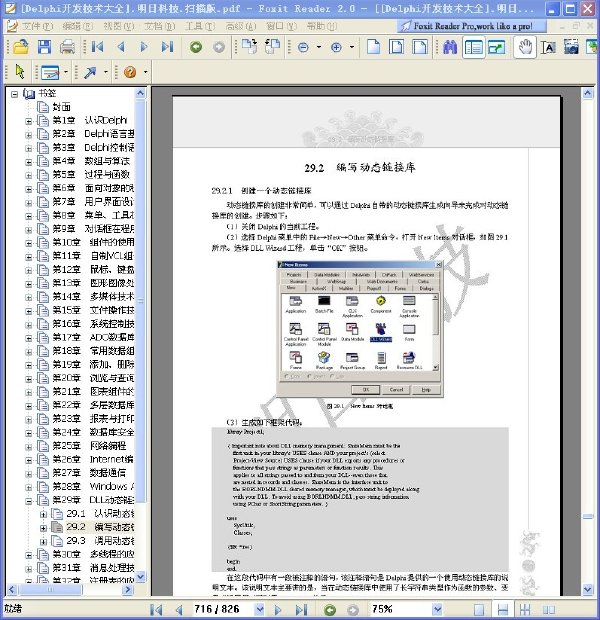Click the 书签 root bookmark collapse box
Viewport: 600px width, 620px height.
pos(14,94)
